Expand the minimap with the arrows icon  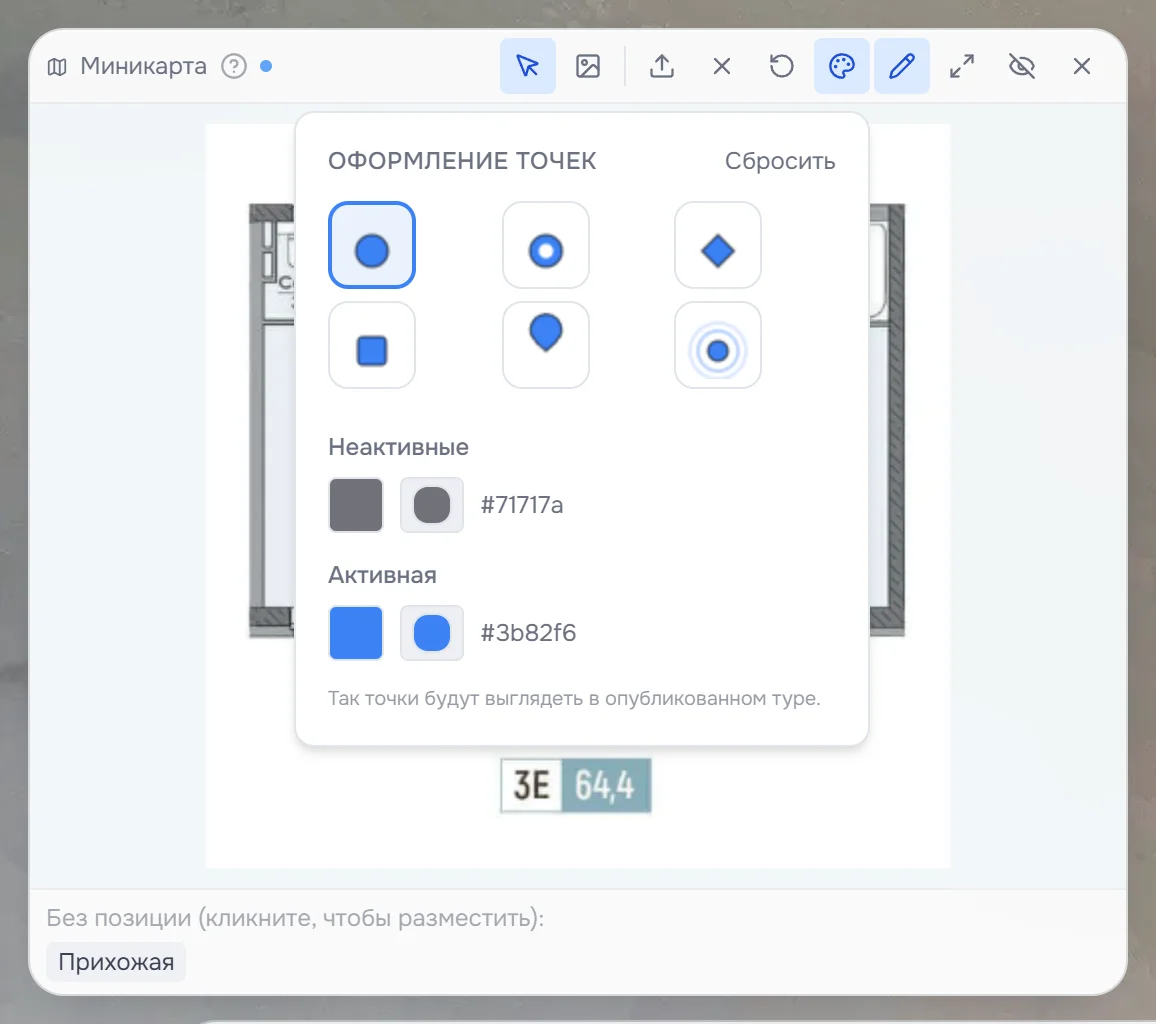click(x=962, y=66)
